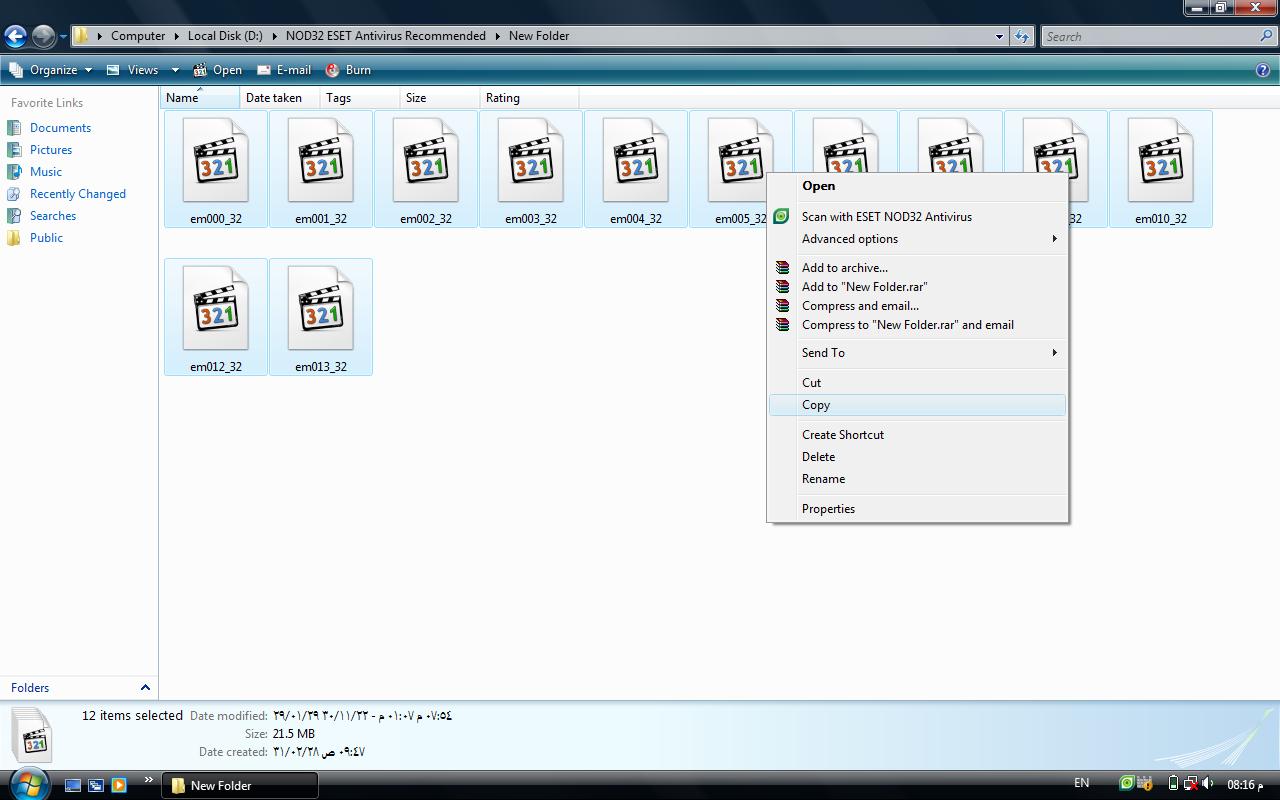Click the search magnifier icon

coord(1267,36)
